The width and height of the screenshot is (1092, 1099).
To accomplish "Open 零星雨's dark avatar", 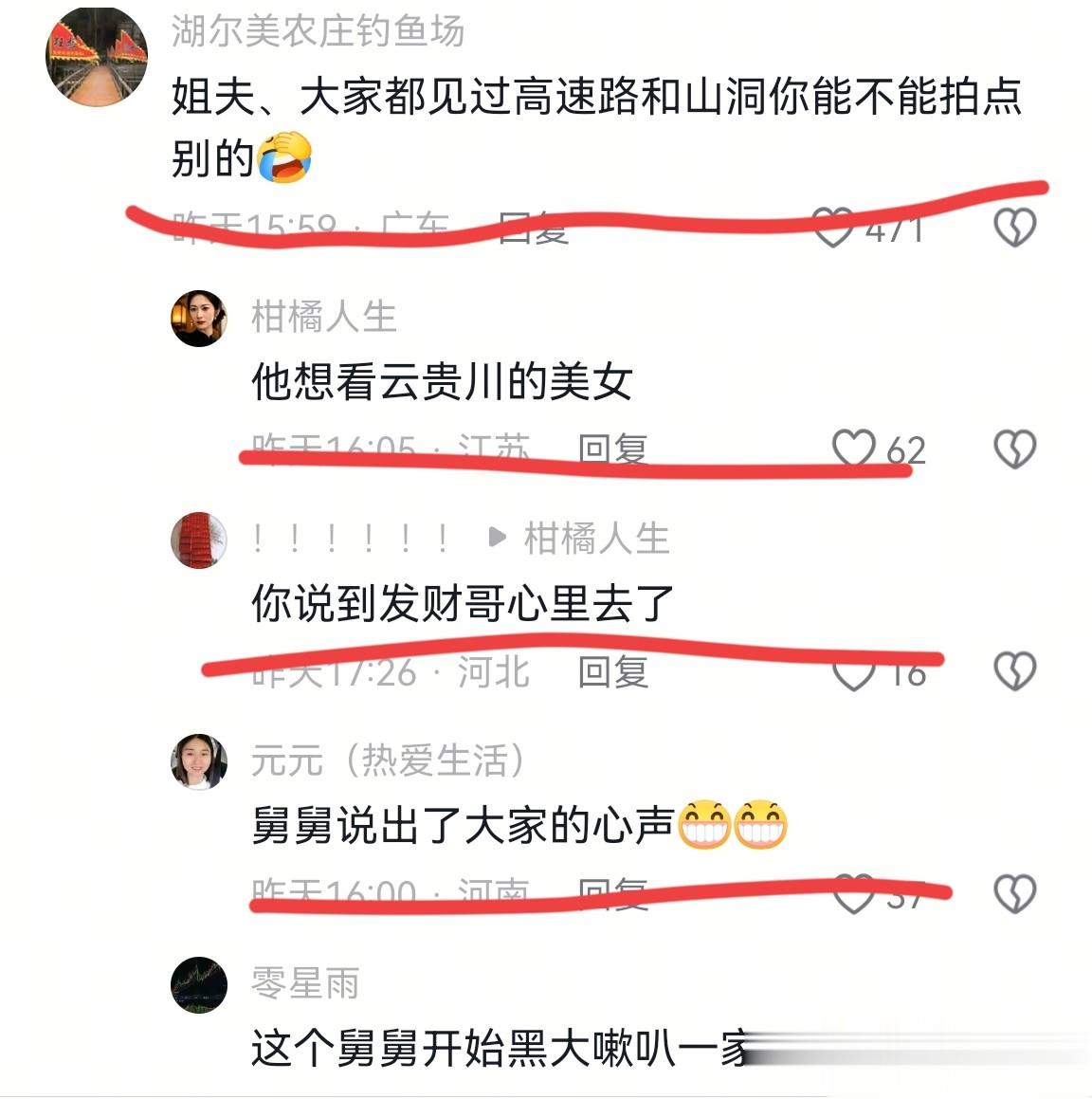I will point(199,985).
